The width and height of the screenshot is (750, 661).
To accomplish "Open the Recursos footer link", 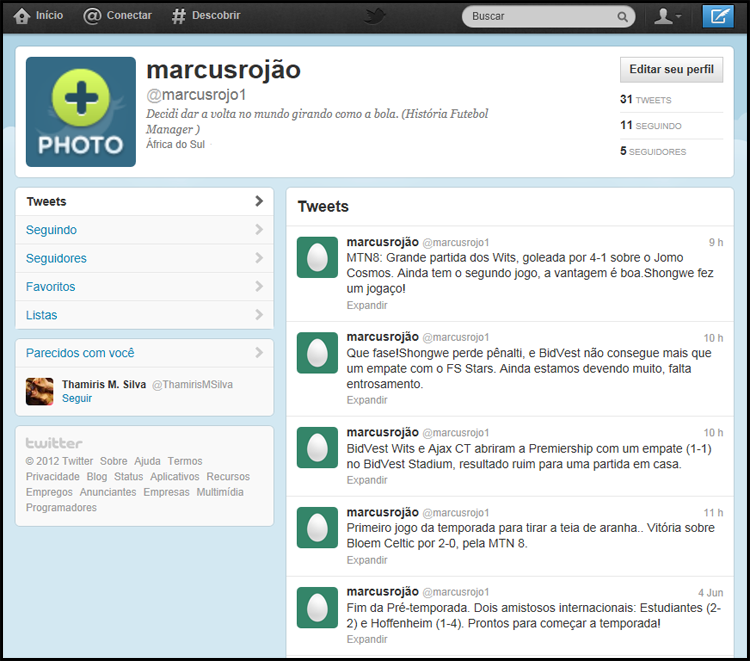I will tap(228, 476).
